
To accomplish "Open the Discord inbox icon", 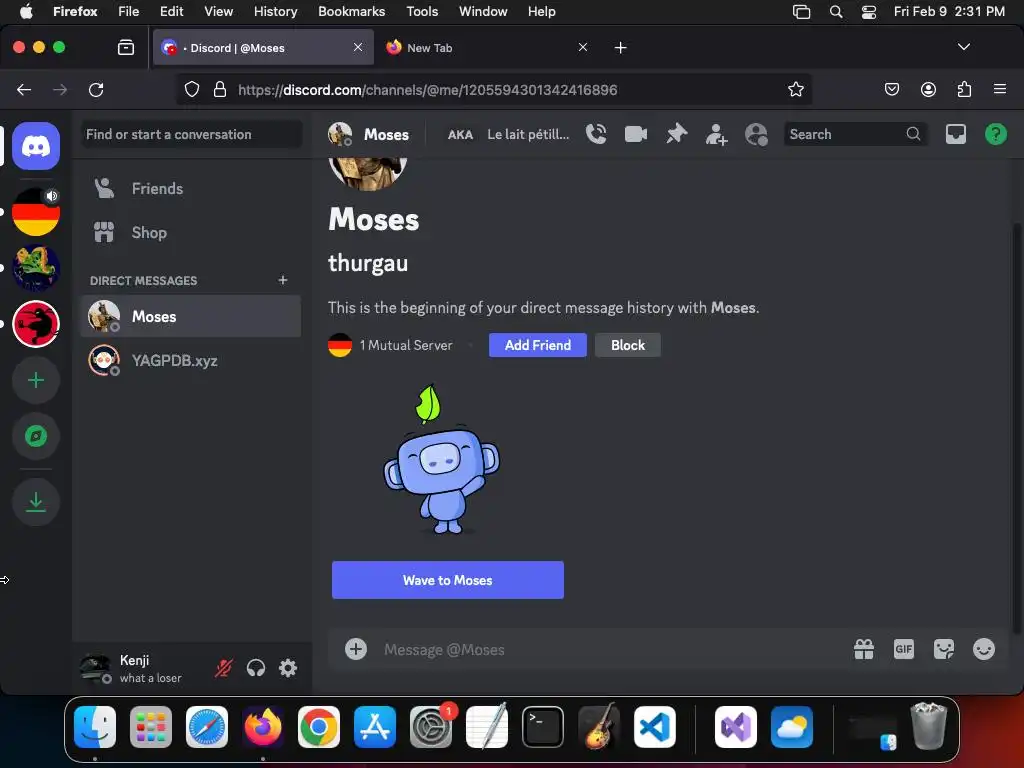I will [955, 134].
